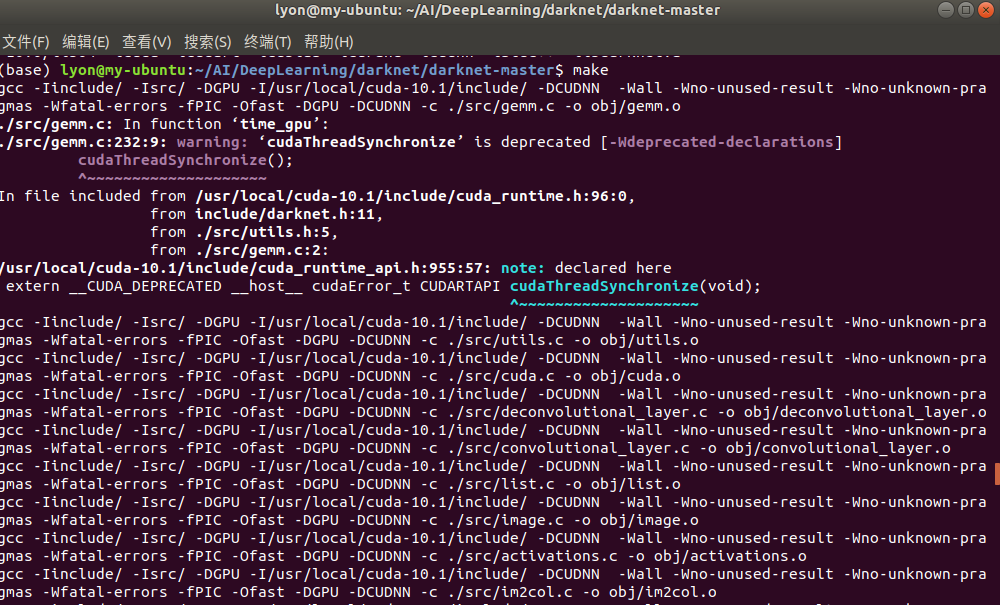Viewport: 1000px width, 605px height.
Task: Click the ./src/gemm.c:232:9: location text
Action: coord(83,142)
